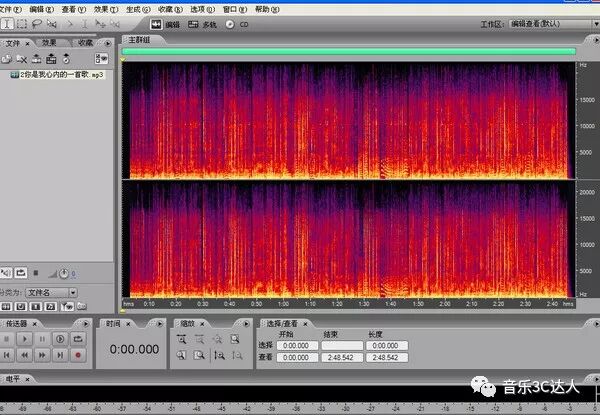600x415 pixels.
Task: Toggle Auto-Play in Files panel
Action: 6,273
